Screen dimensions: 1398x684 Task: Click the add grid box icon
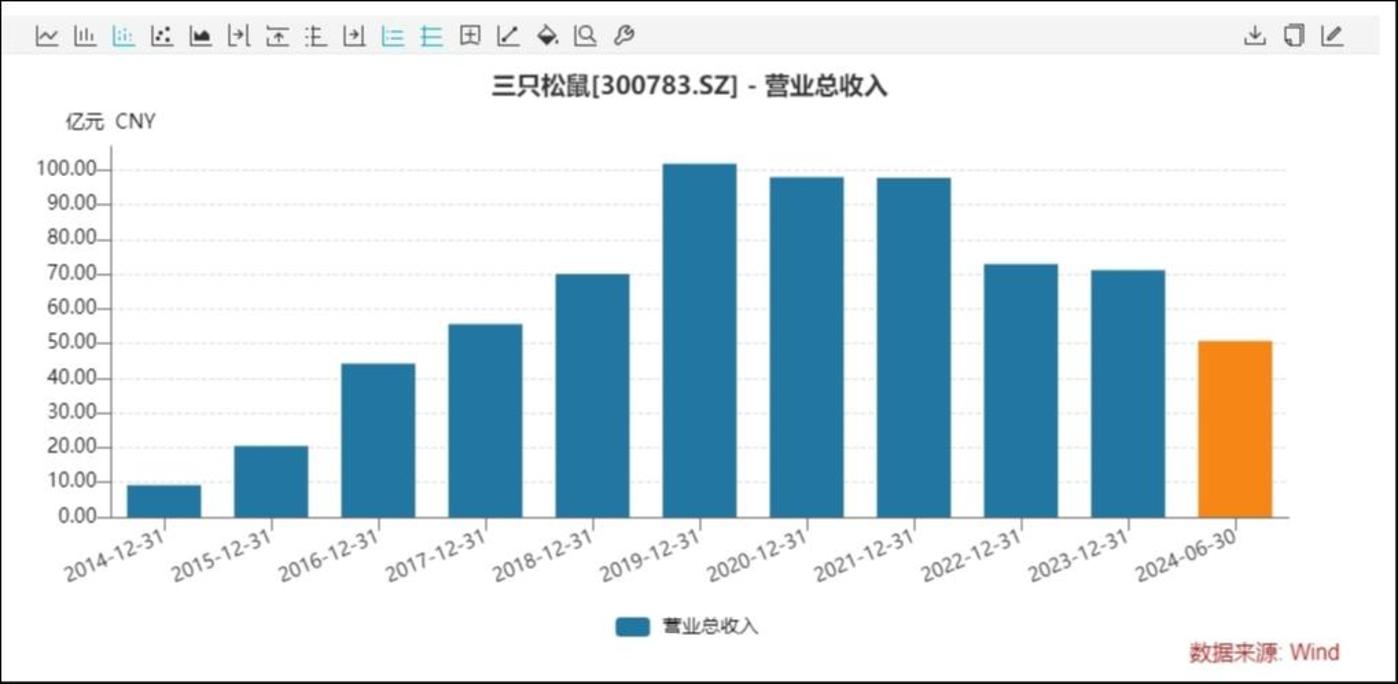pyautogui.click(x=470, y=36)
